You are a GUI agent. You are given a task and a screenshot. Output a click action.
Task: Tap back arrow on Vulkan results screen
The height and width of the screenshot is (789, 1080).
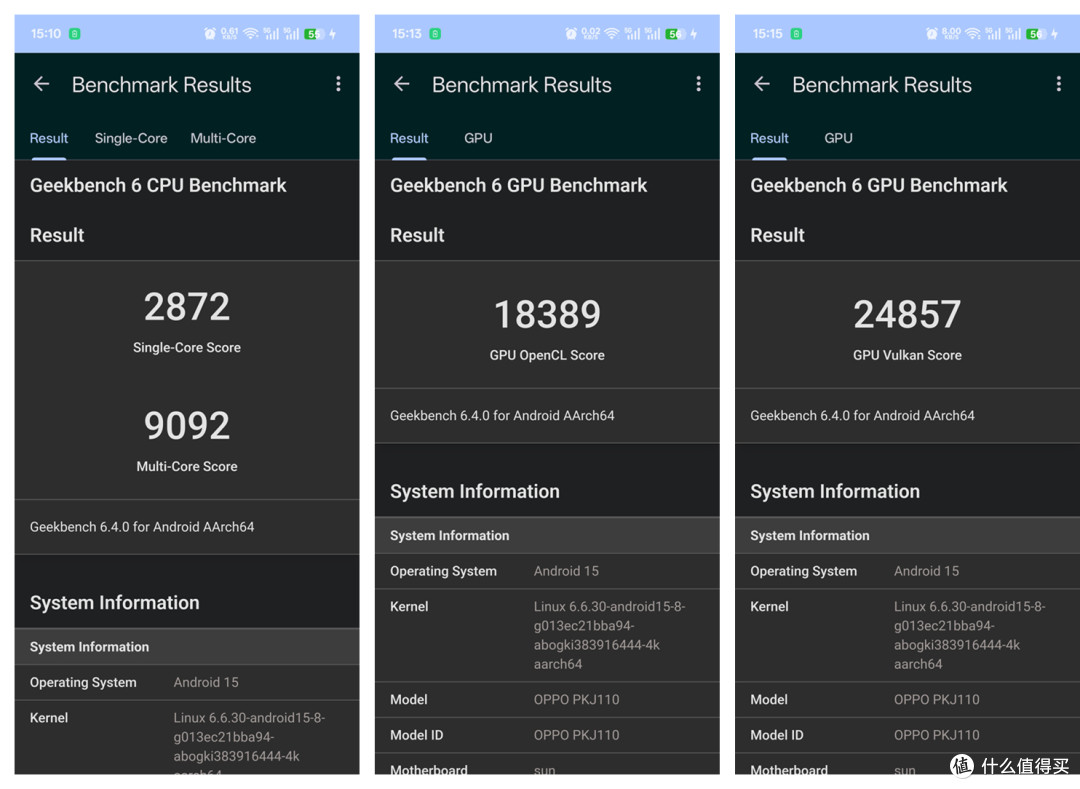[x=762, y=84]
